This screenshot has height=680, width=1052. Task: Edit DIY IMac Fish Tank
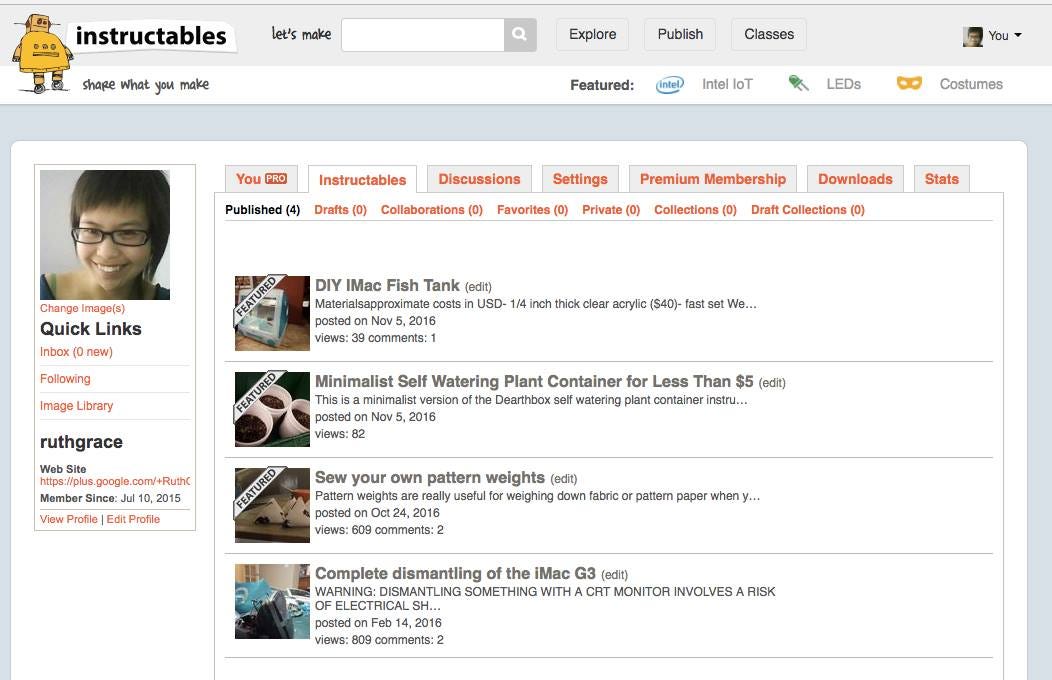click(478, 287)
